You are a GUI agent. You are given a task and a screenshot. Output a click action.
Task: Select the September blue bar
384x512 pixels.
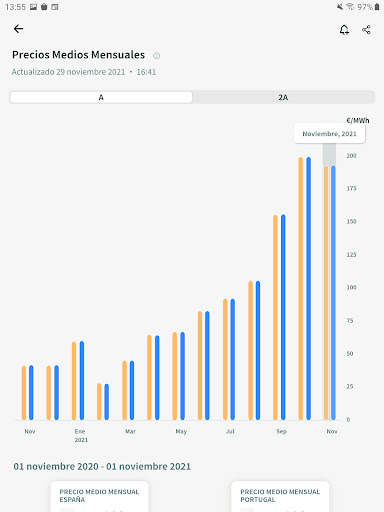coord(283,317)
